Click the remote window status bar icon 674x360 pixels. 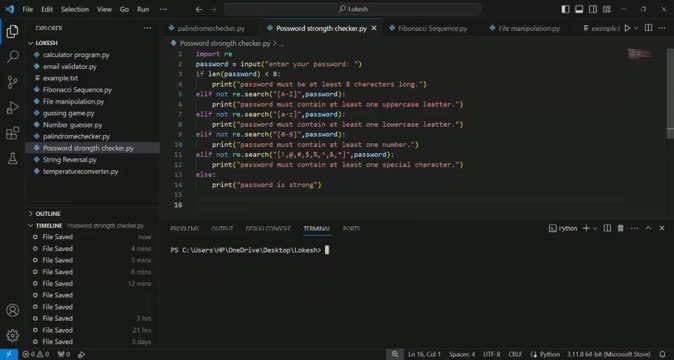[9, 354]
